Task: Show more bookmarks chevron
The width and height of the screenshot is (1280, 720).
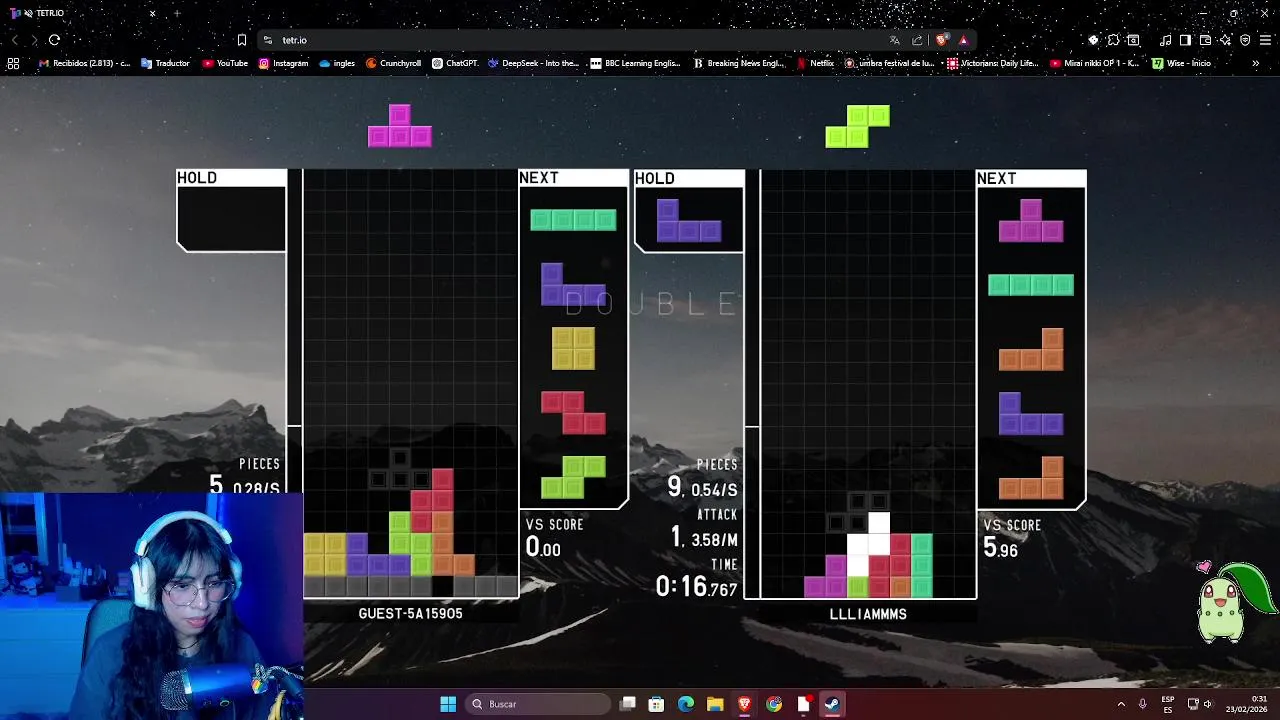Action: point(1255,63)
